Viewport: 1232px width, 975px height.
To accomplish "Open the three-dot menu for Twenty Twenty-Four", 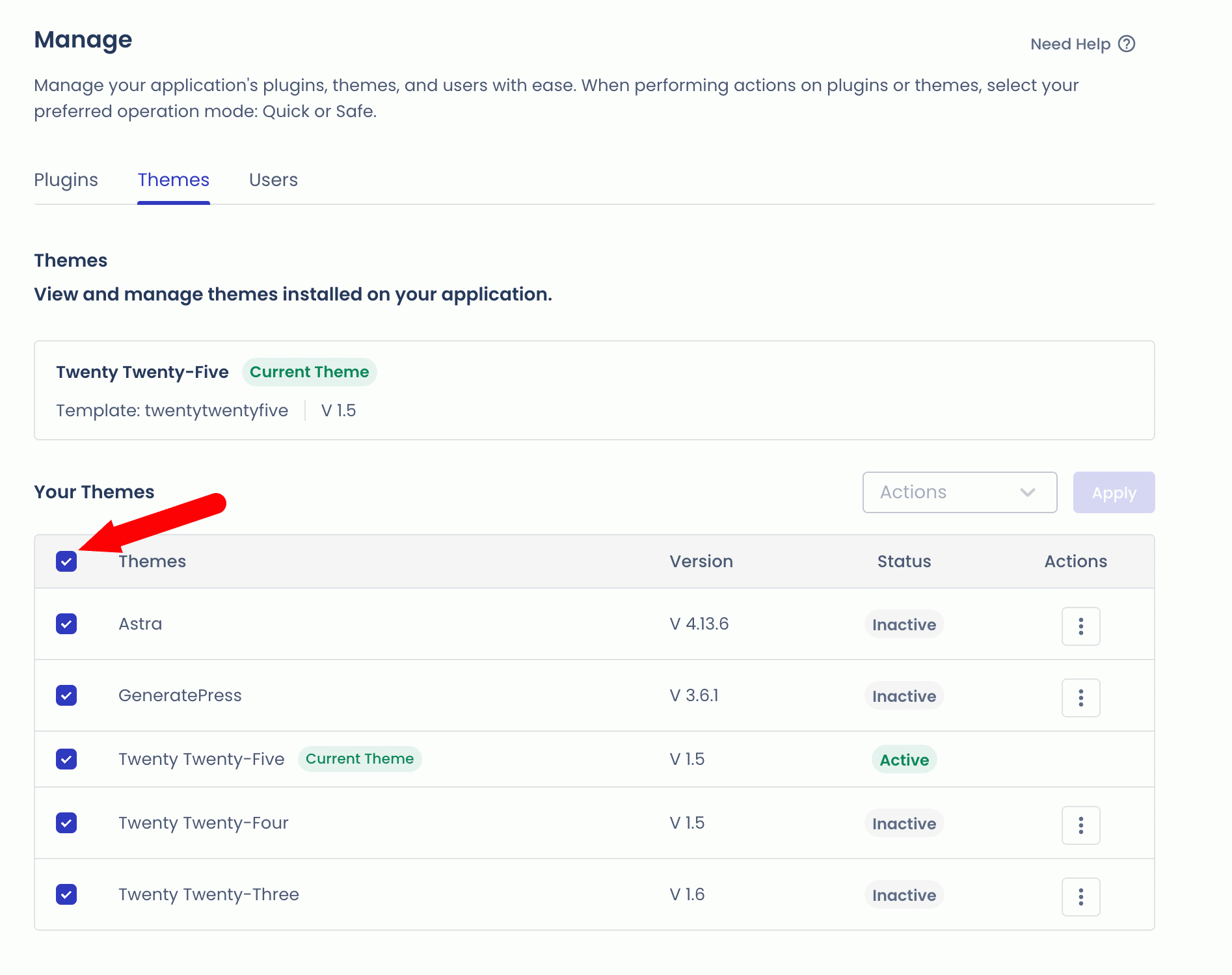I will [1080, 825].
